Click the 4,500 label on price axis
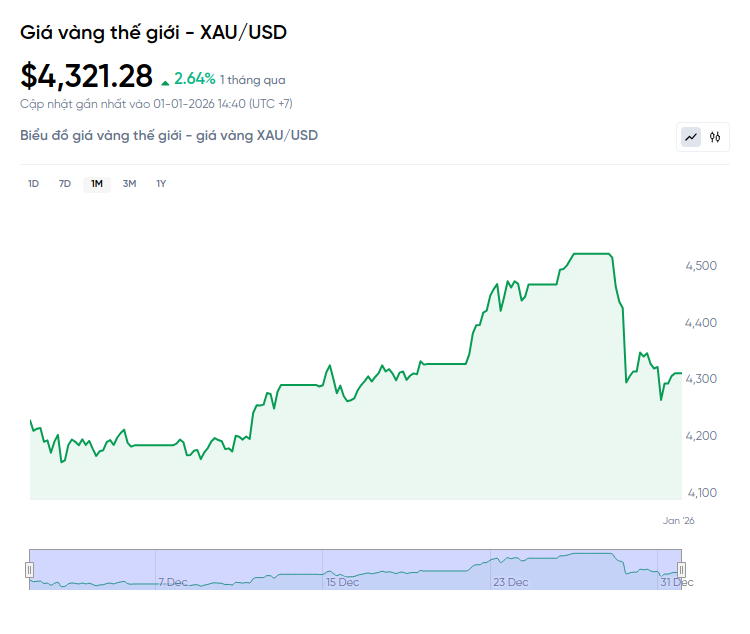The image size is (750, 634). pos(700,266)
